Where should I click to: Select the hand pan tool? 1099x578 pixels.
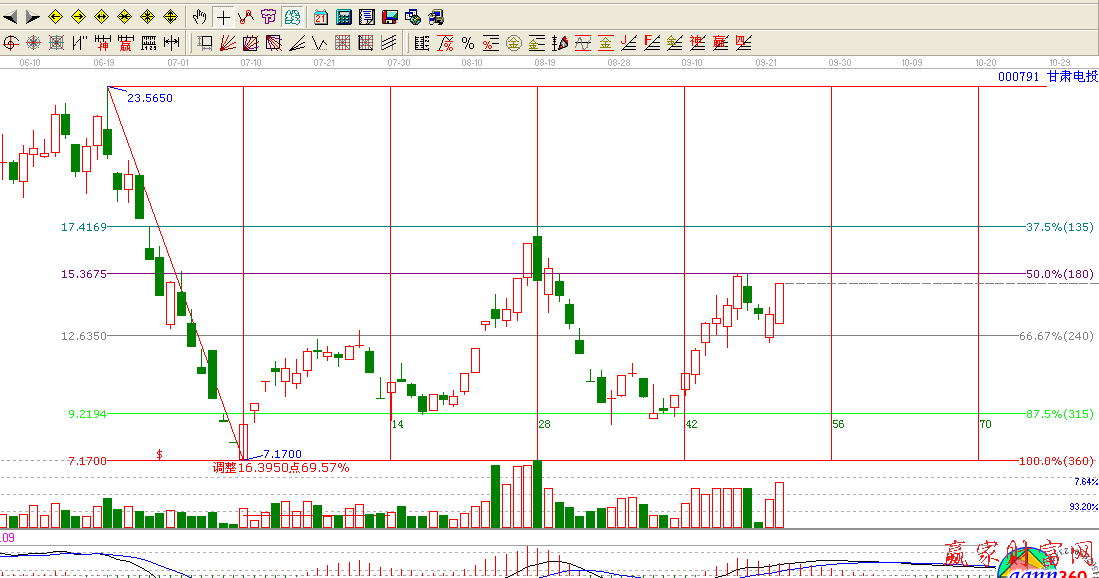[x=200, y=17]
